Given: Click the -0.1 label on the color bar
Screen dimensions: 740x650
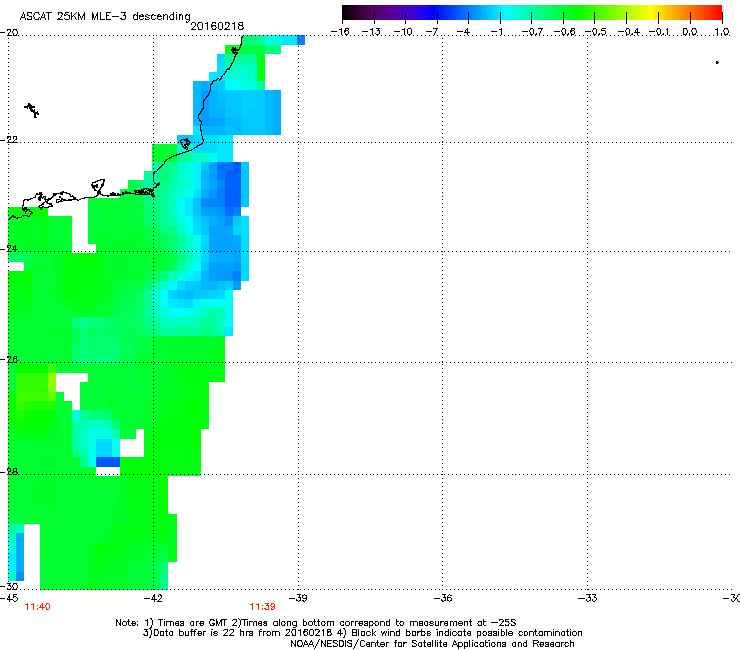Looking at the screenshot, I should coord(660,32).
